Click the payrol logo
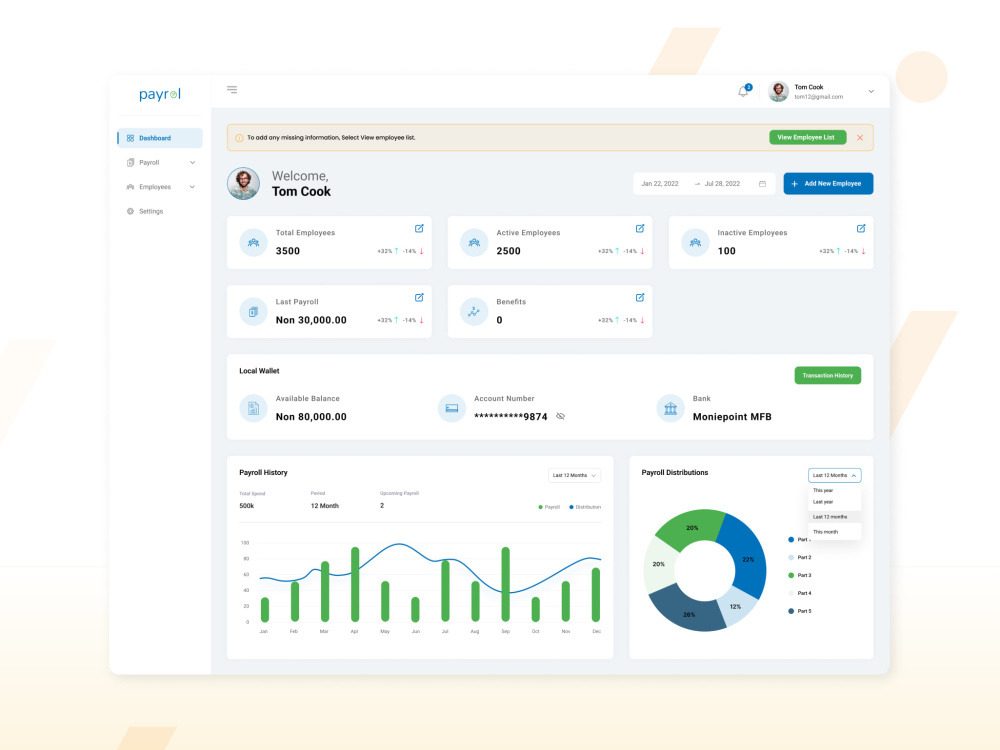Image resolution: width=1000 pixels, height=750 pixels. pyautogui.click(x=160, y=94)
